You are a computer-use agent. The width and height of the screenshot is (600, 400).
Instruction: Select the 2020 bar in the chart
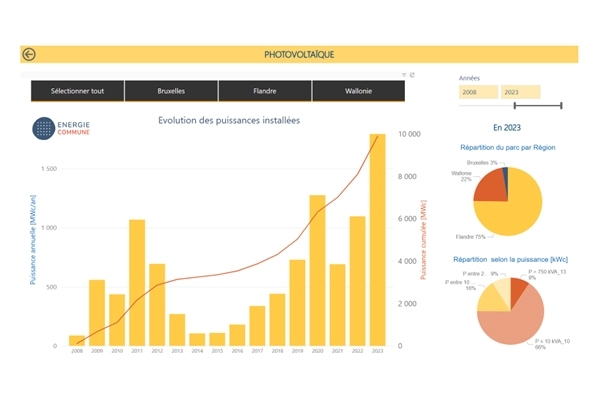click(317, 271)
